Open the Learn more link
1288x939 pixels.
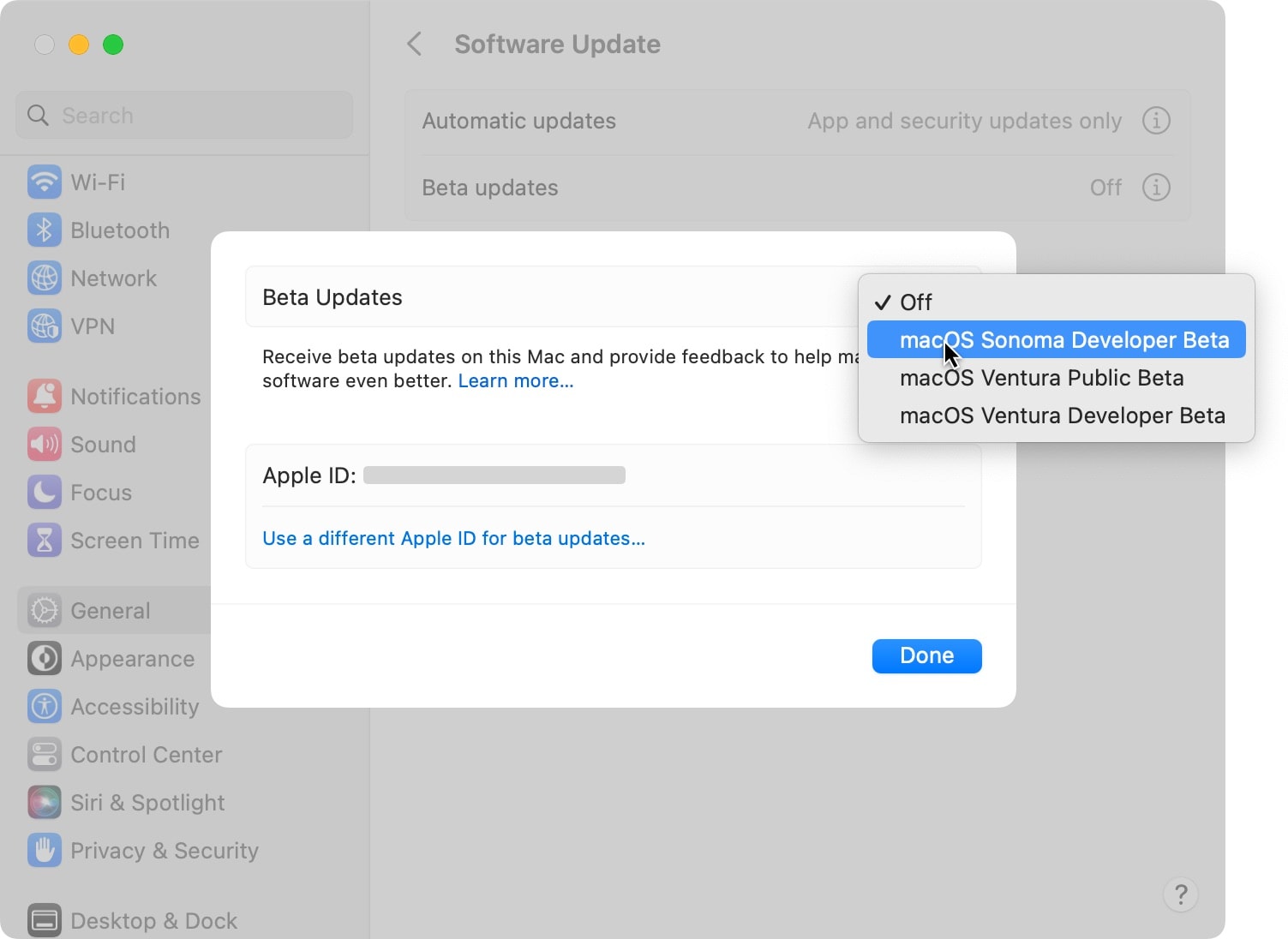(x=515, y=381)
